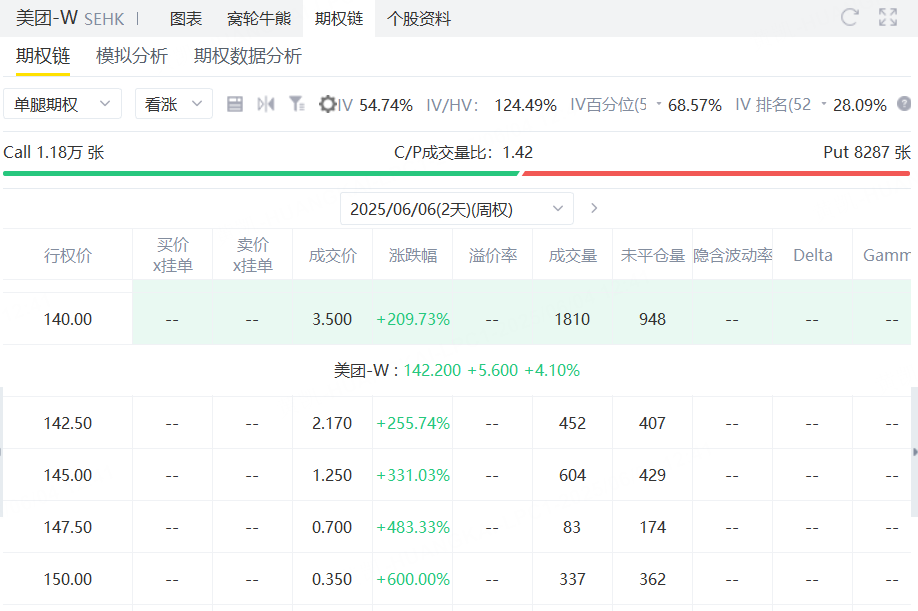
Task: Open the 期权数据分析 sub-tab
Action: [248, 56]
